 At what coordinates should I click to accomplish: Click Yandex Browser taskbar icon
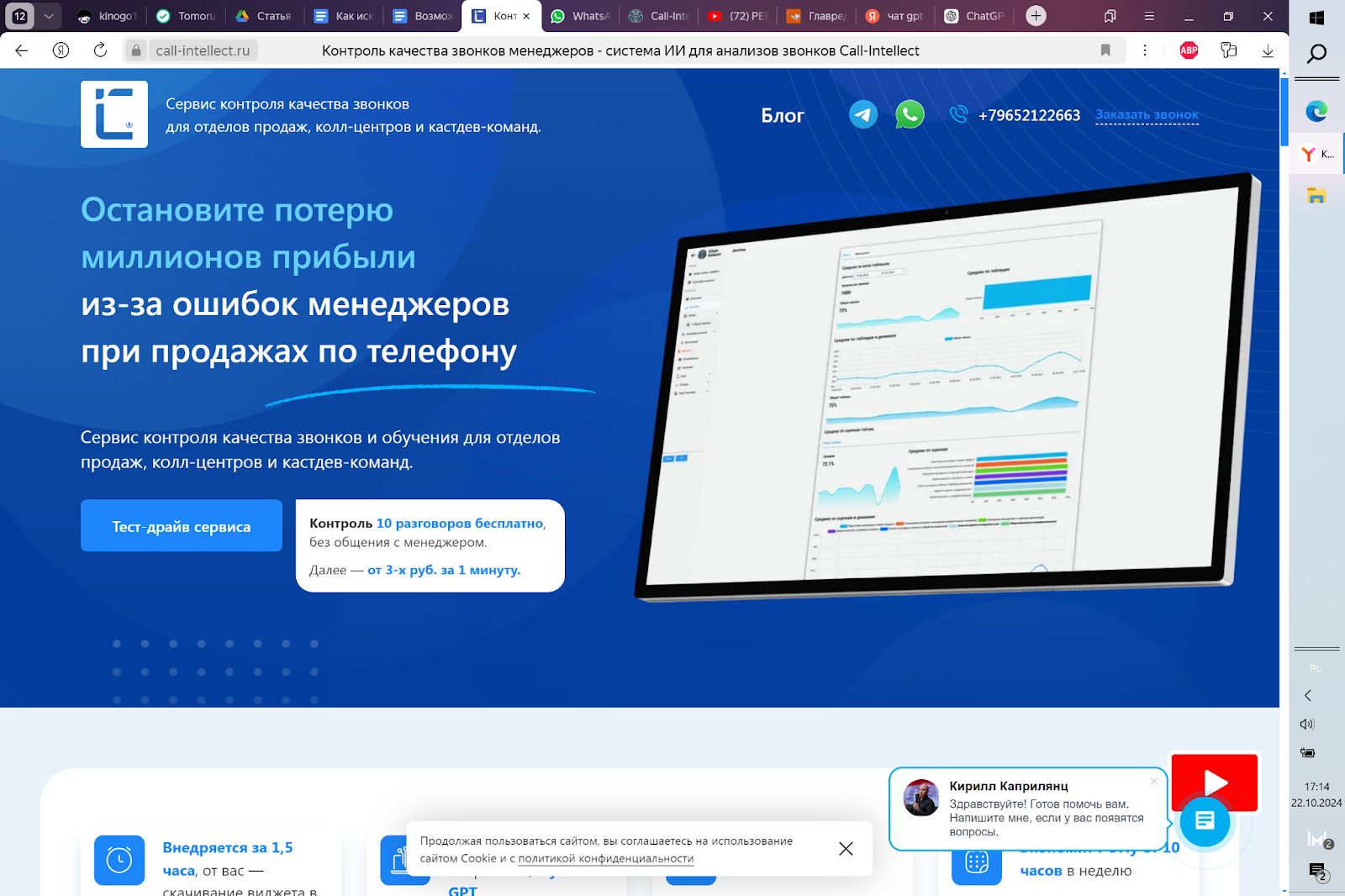click(x=1316, y=154)
